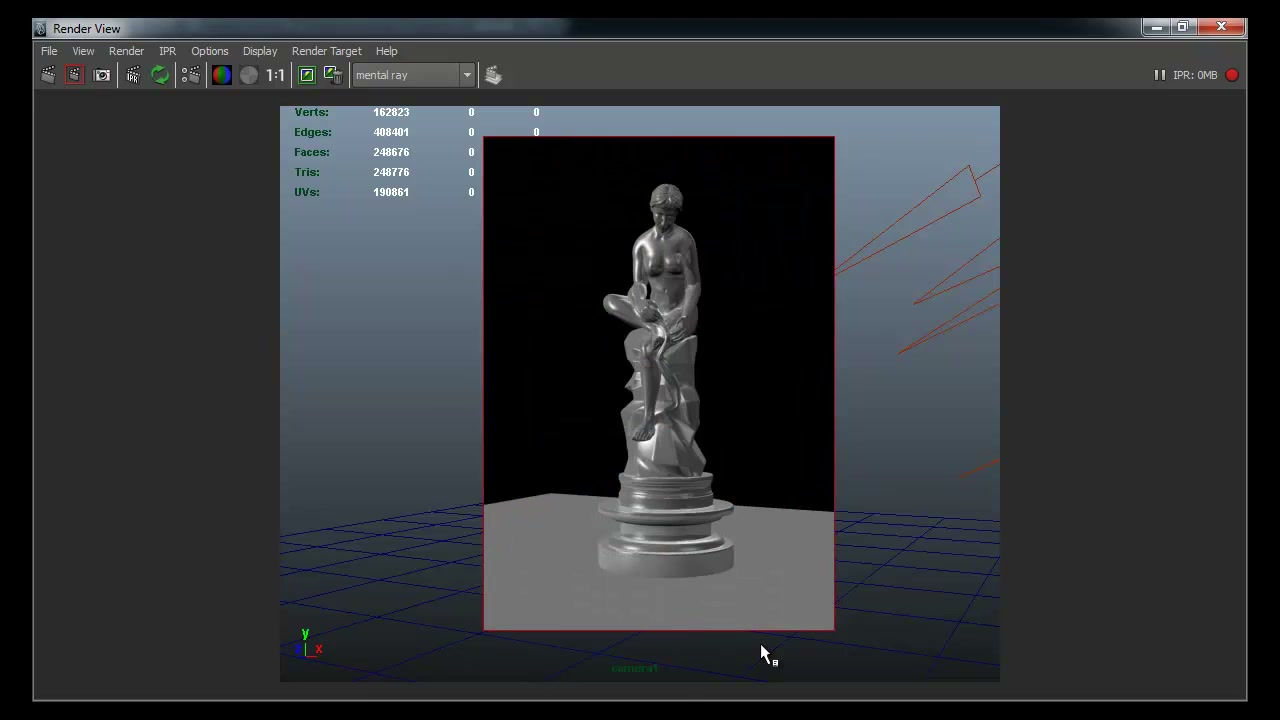
Task: Open the Render Settings icon
Action: (x=190, y=75)
